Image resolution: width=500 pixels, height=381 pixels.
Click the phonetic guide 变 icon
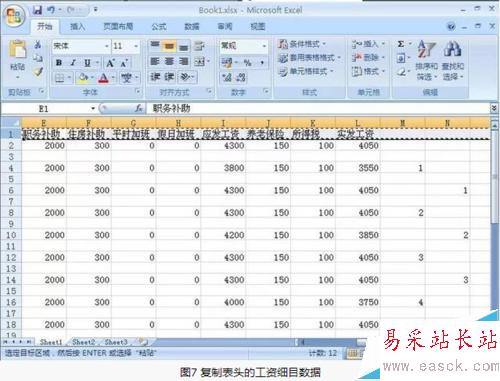click(x=127, y=78)
